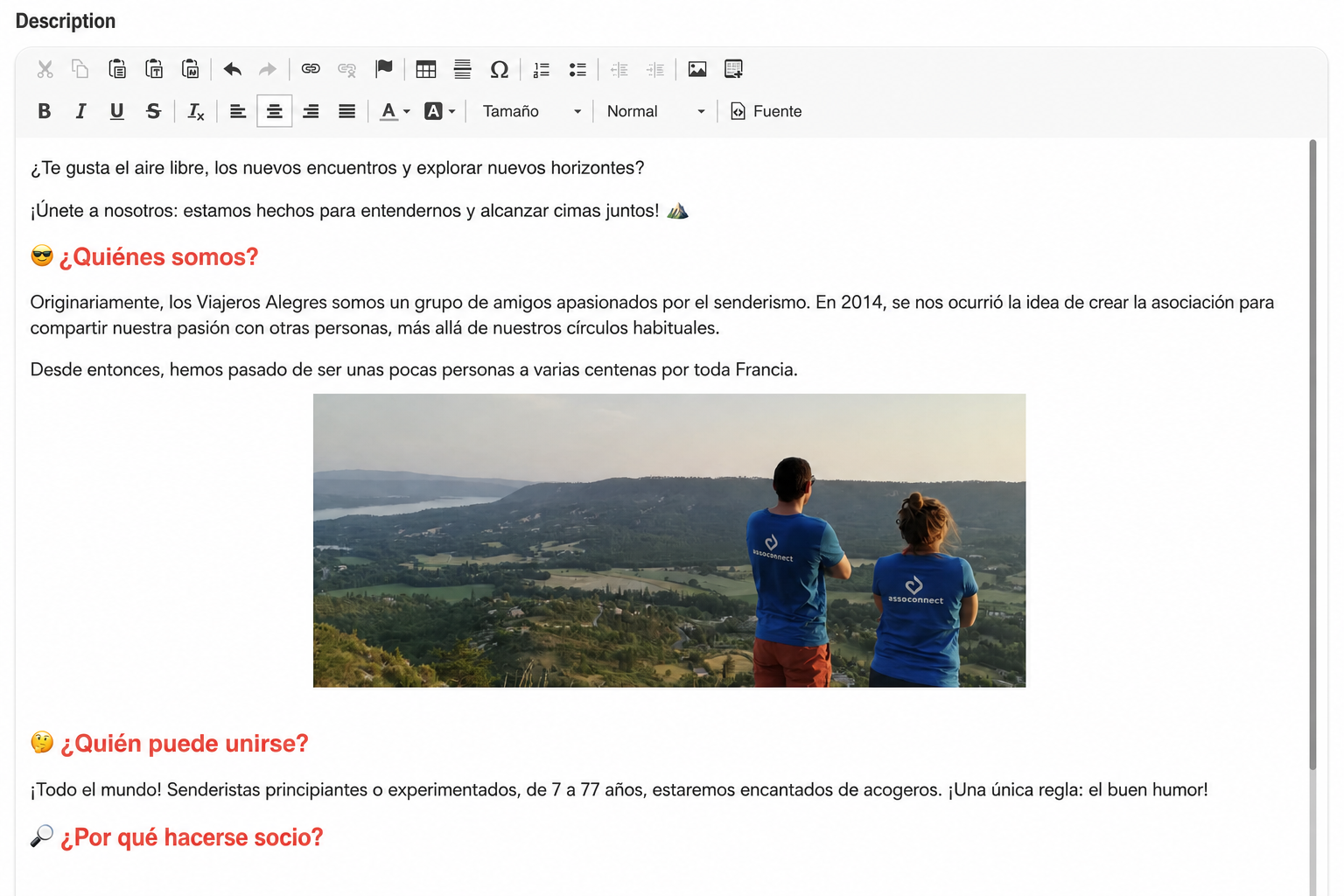Click the paragraph starting '¿Te gusta el aire libre'

[x=338, y=168]
